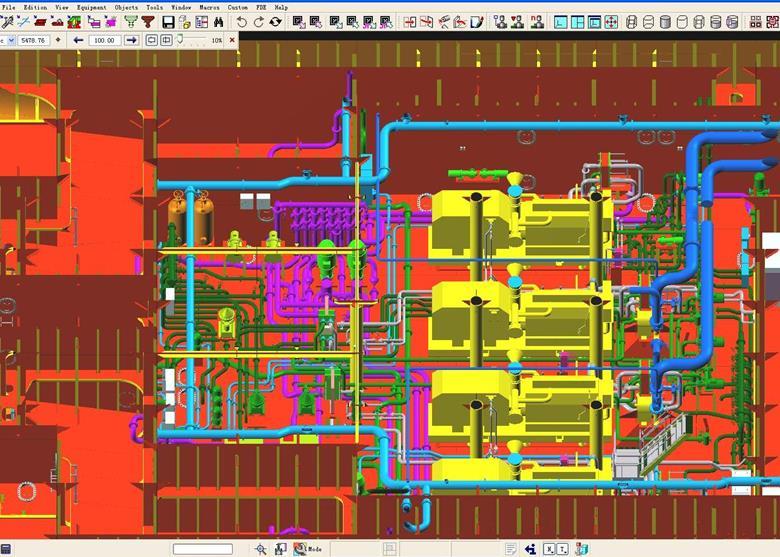Expand the Objects menu
This screenshot has width=780, height=557.
point(127,6)
